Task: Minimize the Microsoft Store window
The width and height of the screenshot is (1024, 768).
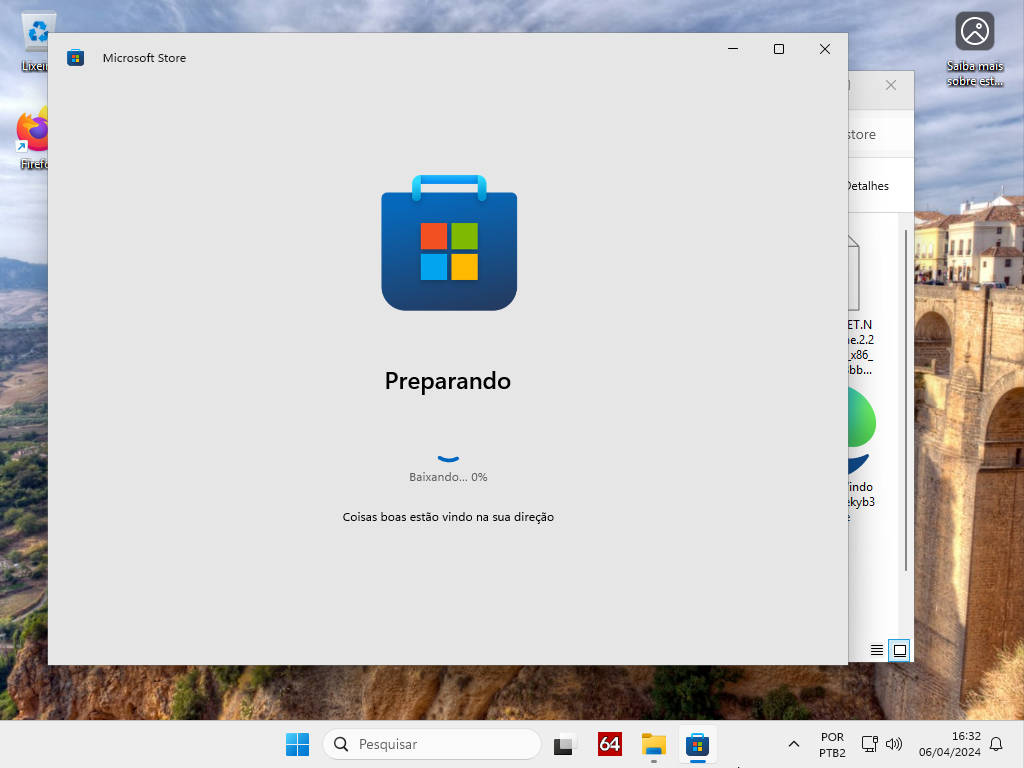Action: coord(733,49)
